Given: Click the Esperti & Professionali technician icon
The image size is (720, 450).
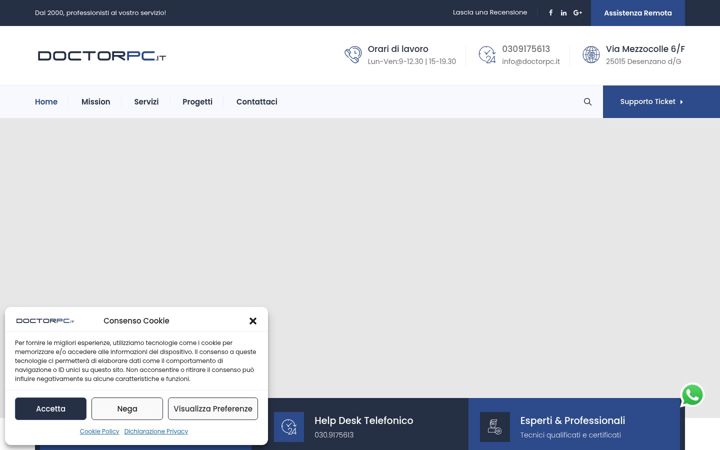Looking at the screenshot, I should point(495,427).
